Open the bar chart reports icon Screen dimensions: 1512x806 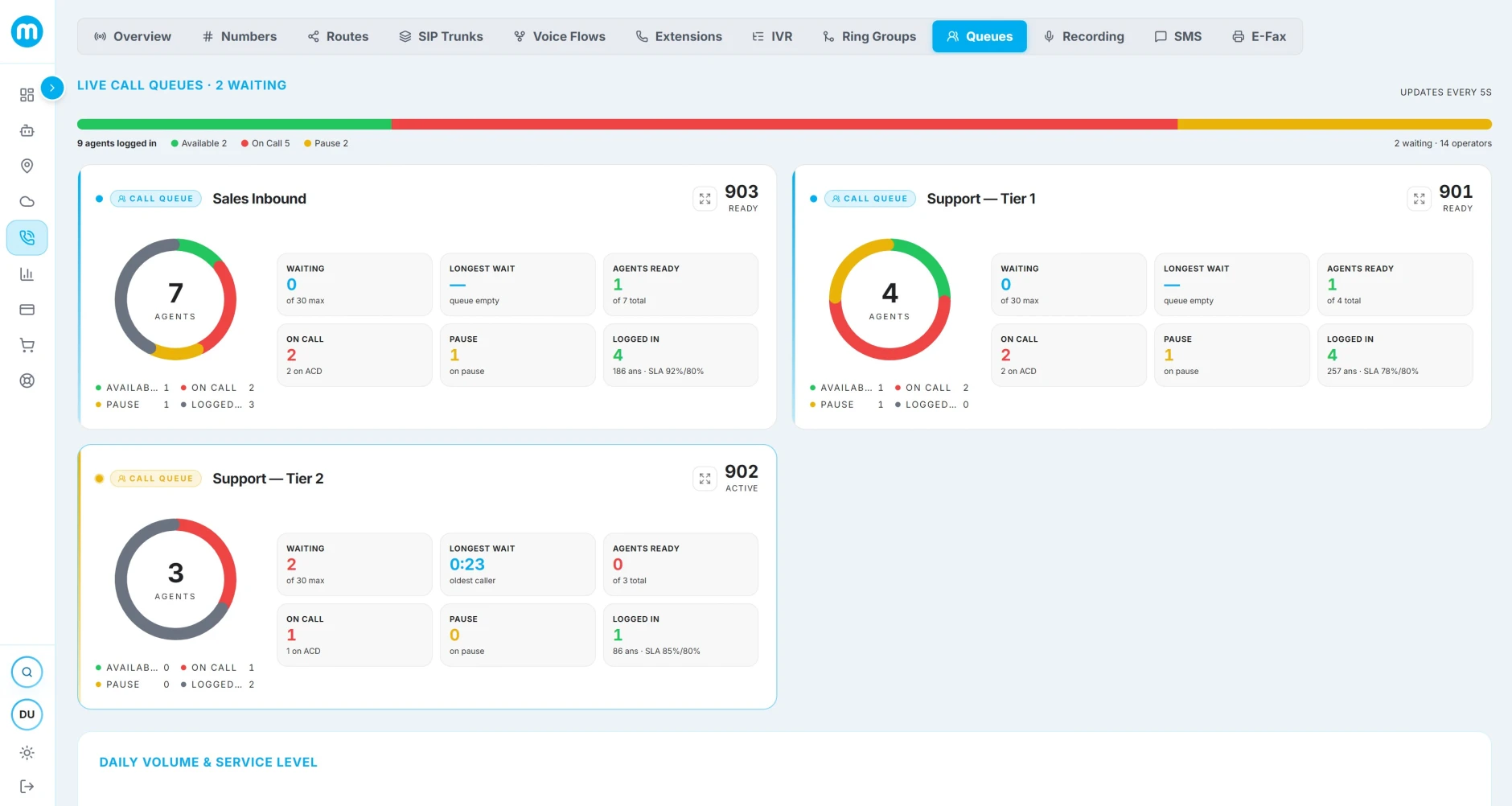tap(27, 274)
